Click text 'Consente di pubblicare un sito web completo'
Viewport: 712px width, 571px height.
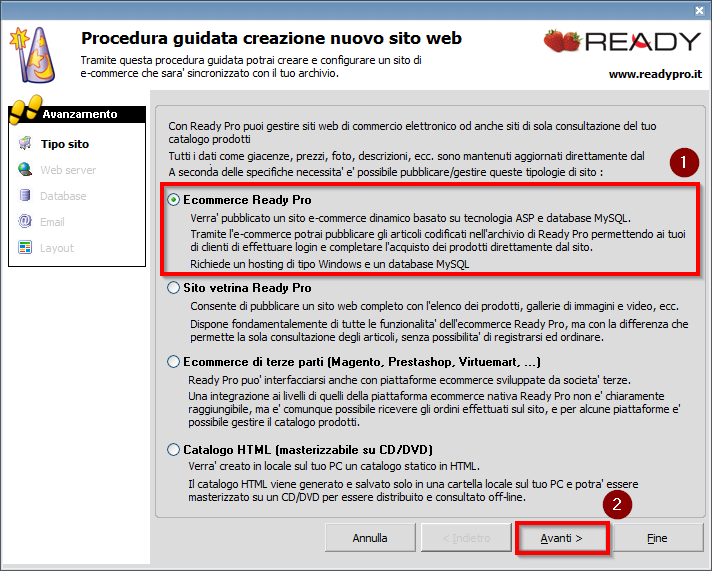[x=297, y=306]
